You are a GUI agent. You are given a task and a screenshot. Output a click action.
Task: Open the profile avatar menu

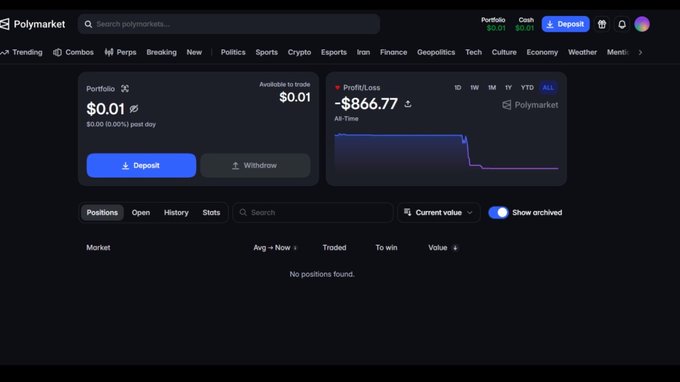point(642,24)
